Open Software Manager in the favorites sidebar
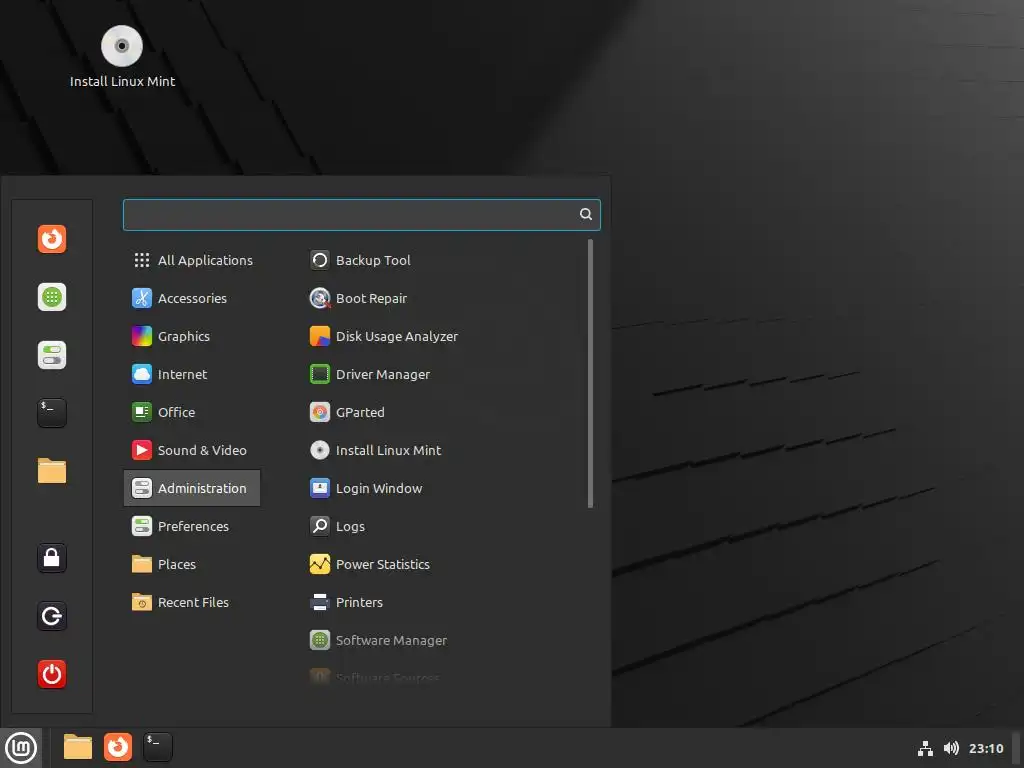1024x768 pixels. [x=52, y=297]
